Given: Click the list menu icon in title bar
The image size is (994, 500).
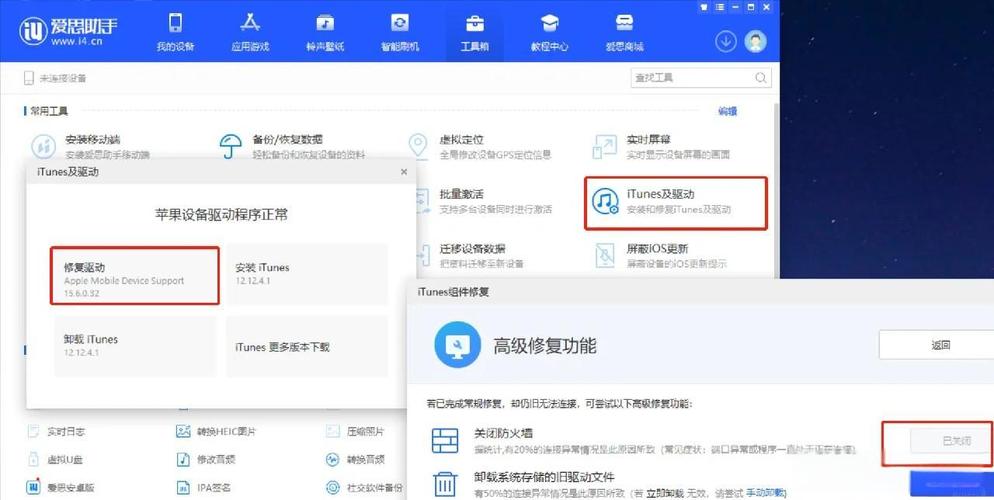Looking at the screenshot, I should 720,7.
